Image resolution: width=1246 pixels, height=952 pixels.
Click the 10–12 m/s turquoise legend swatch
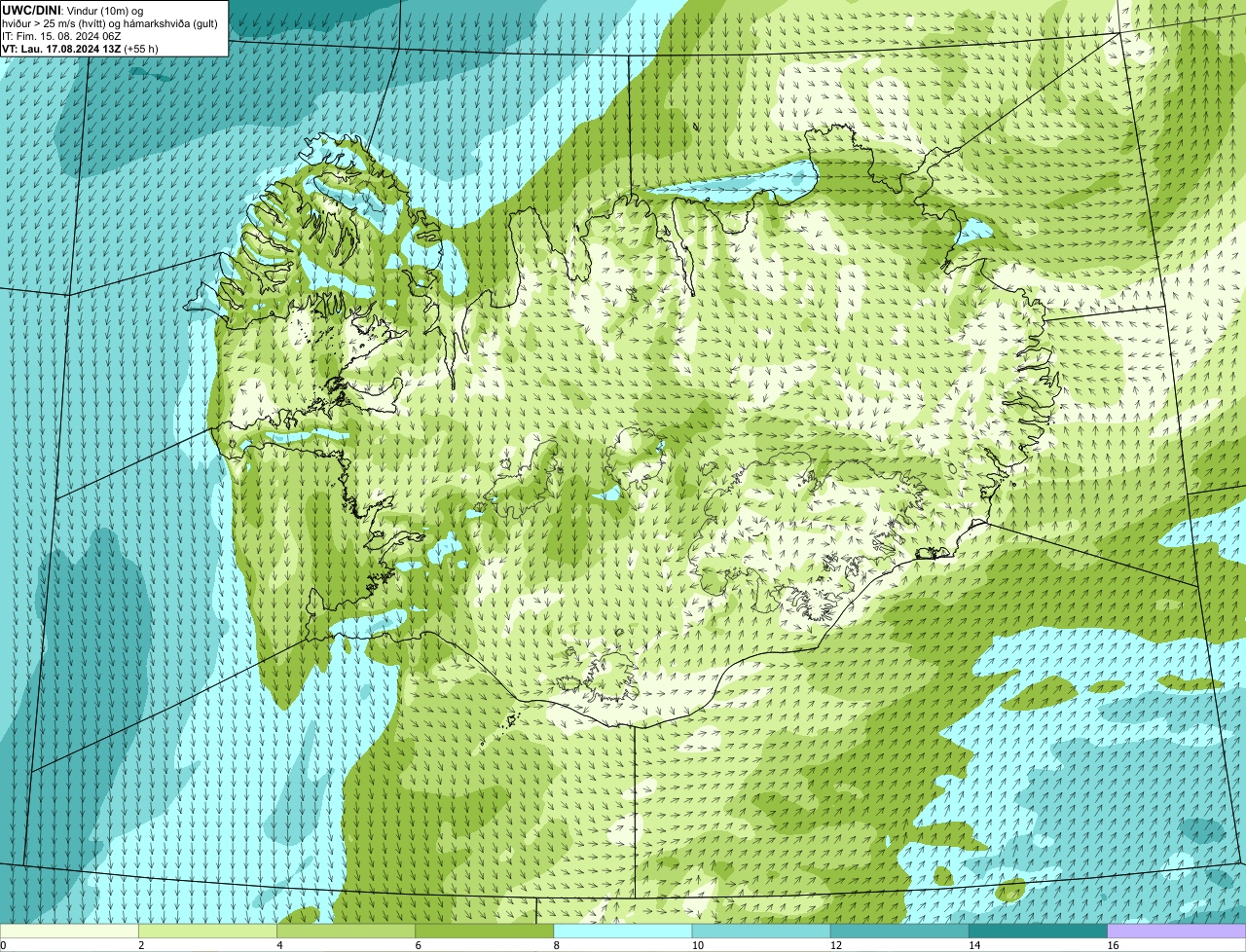(761, 931)
